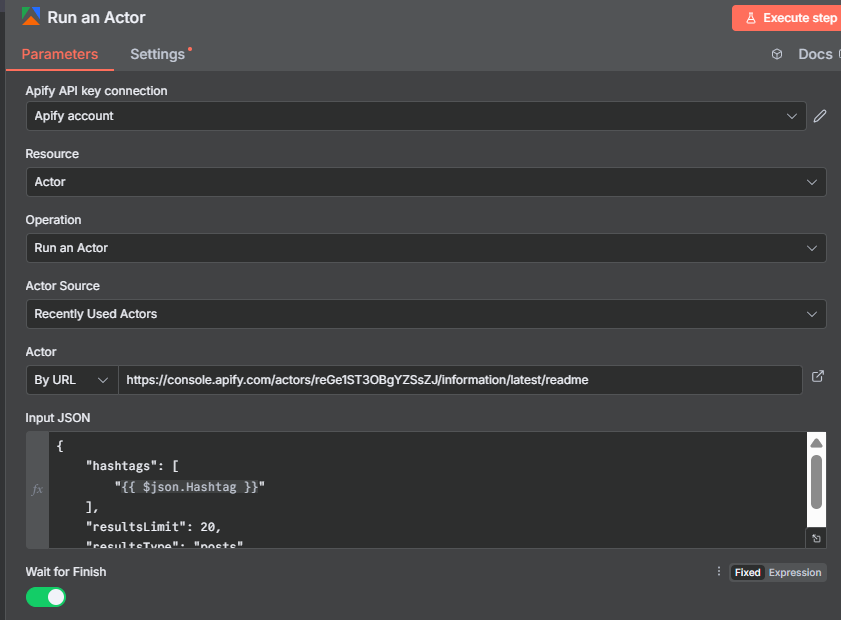Open the Actor Source dropdown
The image size is (841, 620).
click(x=426, y=314)
